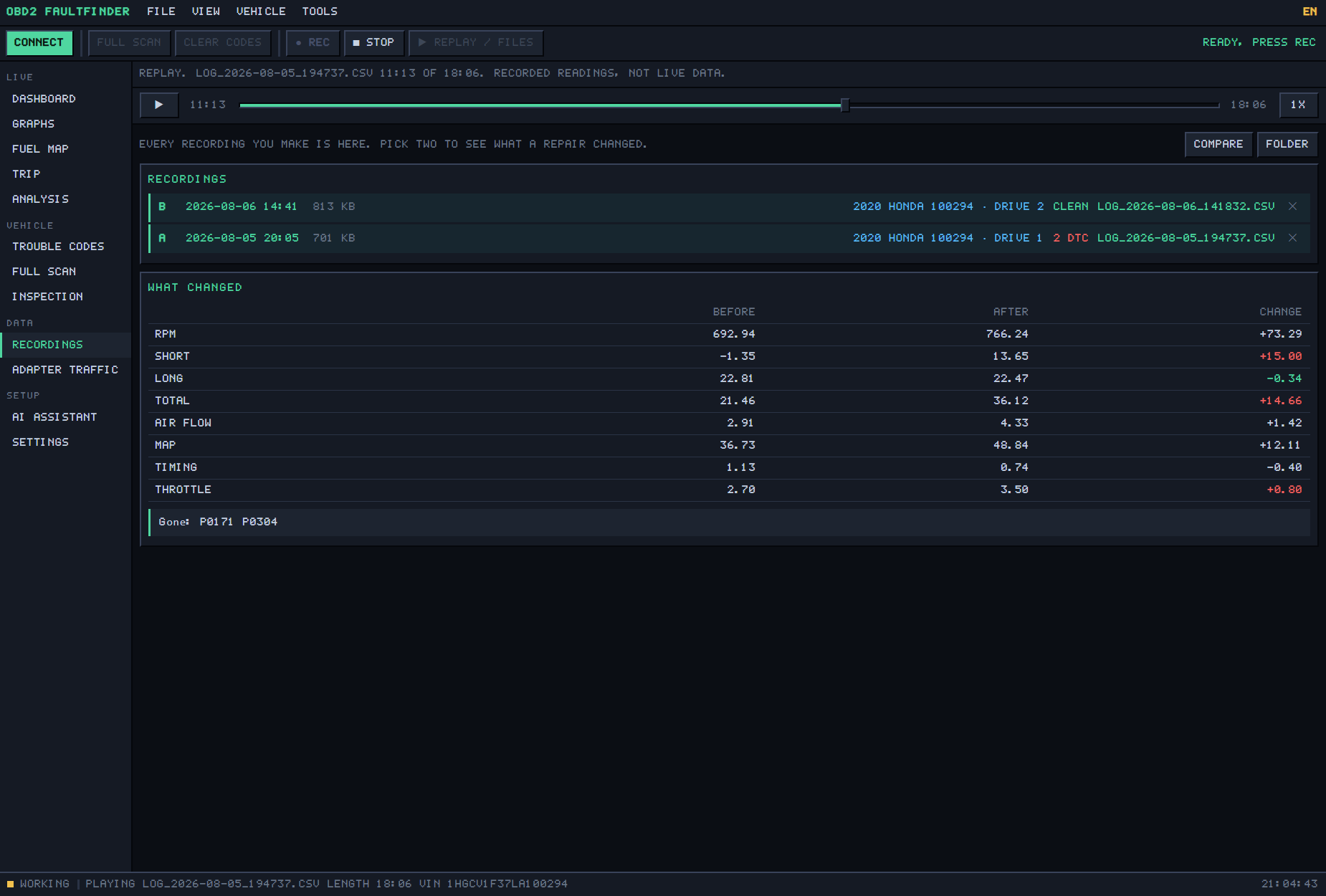This screenshot has width=1326, height=896.
Task: Click the replay play button
Action: 158,105
